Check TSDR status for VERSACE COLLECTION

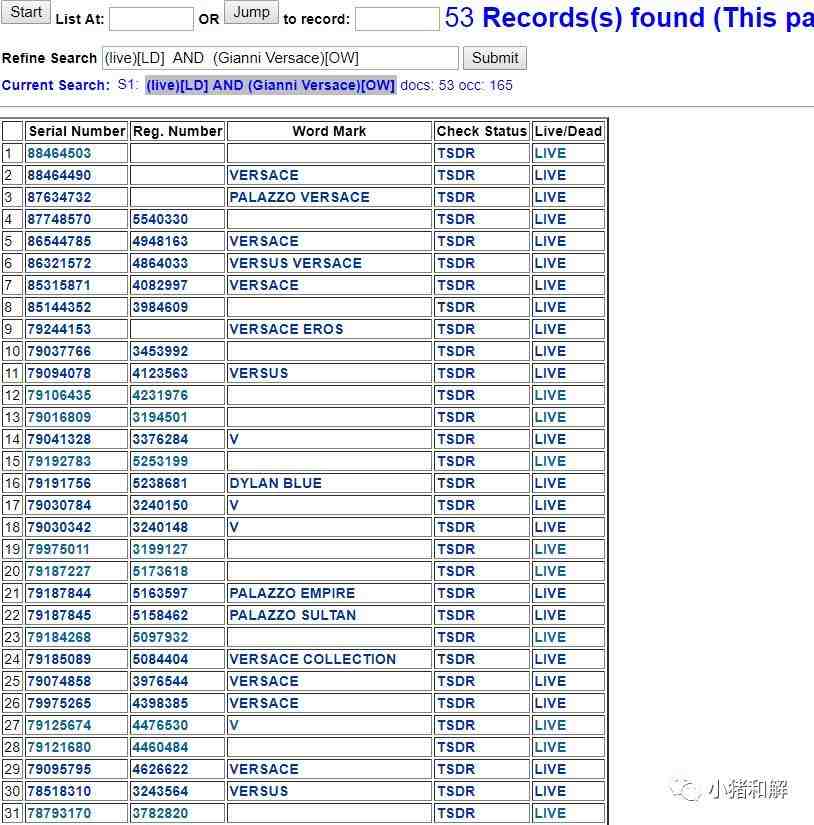tap(456, 659)
